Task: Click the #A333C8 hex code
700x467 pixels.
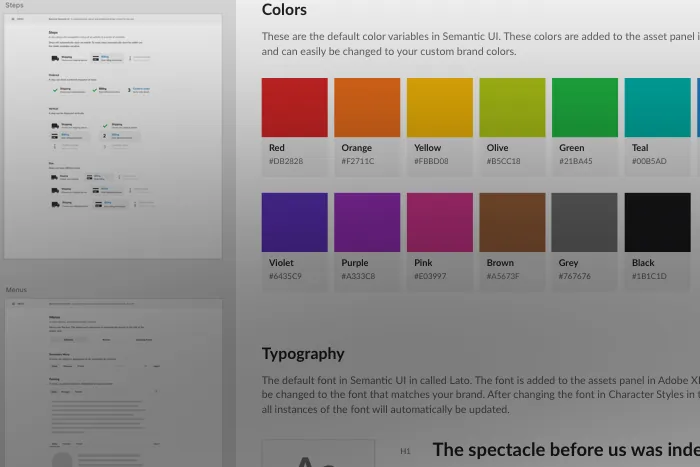Action: pos(358,276)
